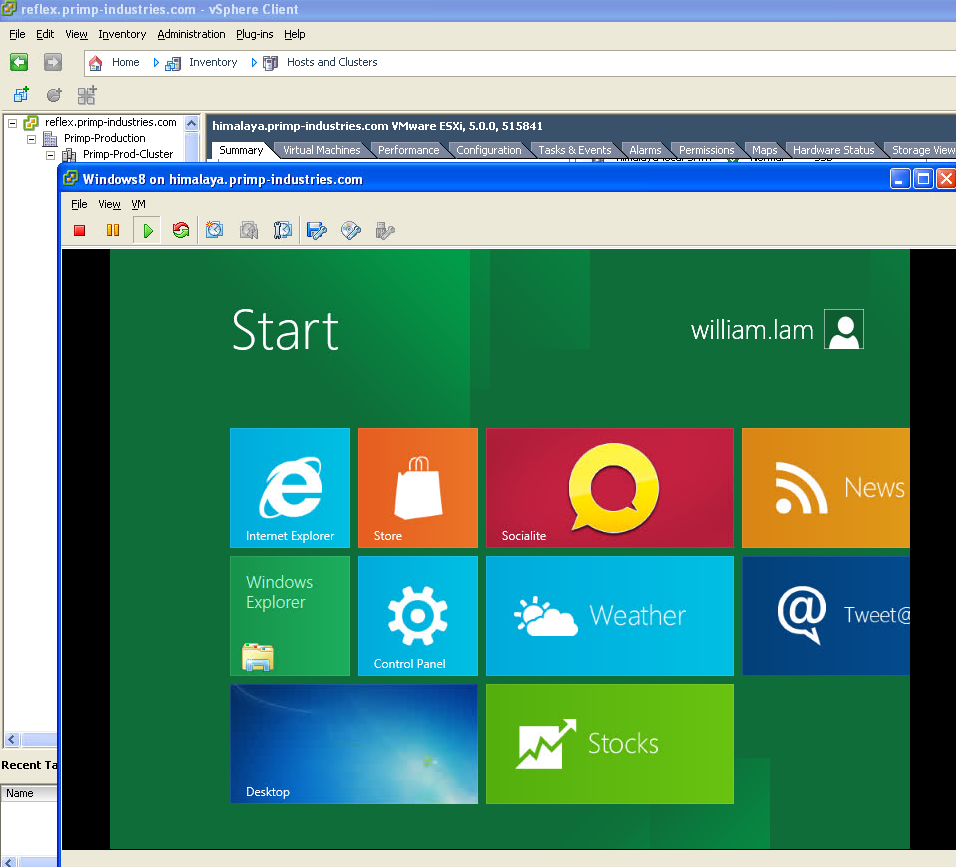Screen dimensions: 956x867
Task: Select reflex.primp-industries.com in inventory tree
Action: coord(110,122)
